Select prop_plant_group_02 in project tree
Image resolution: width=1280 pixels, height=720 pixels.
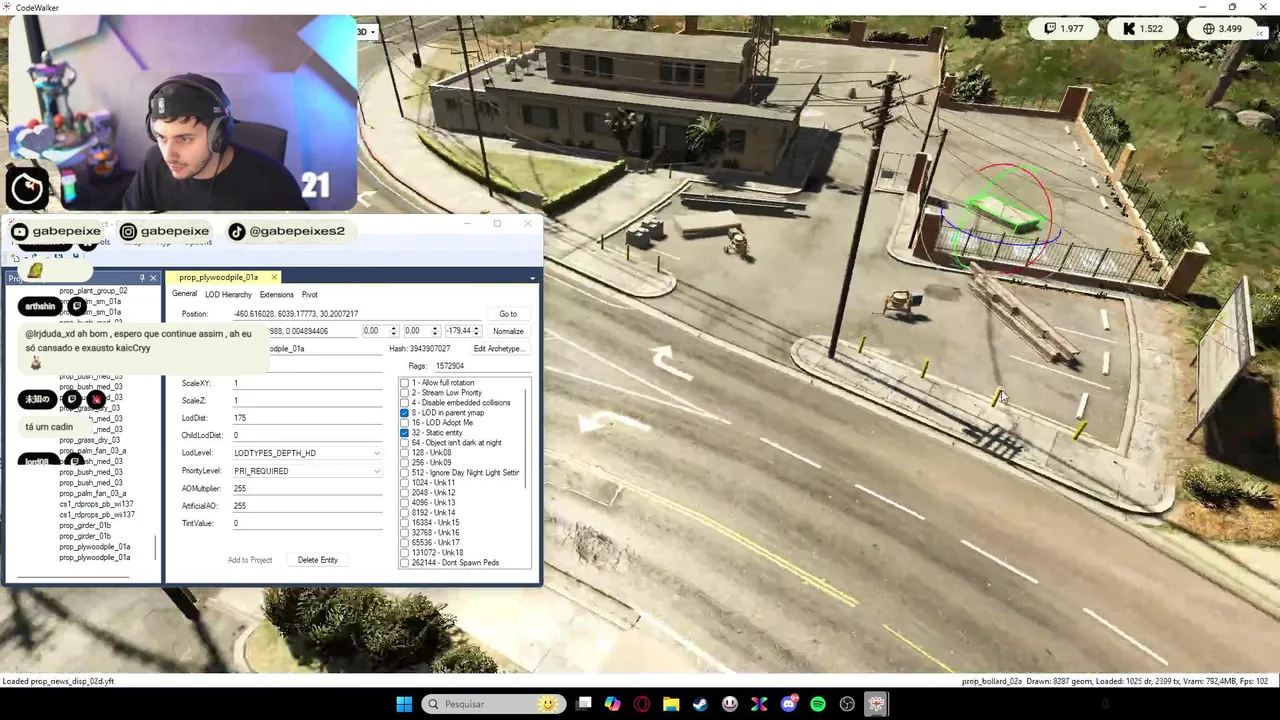point(93,291)
